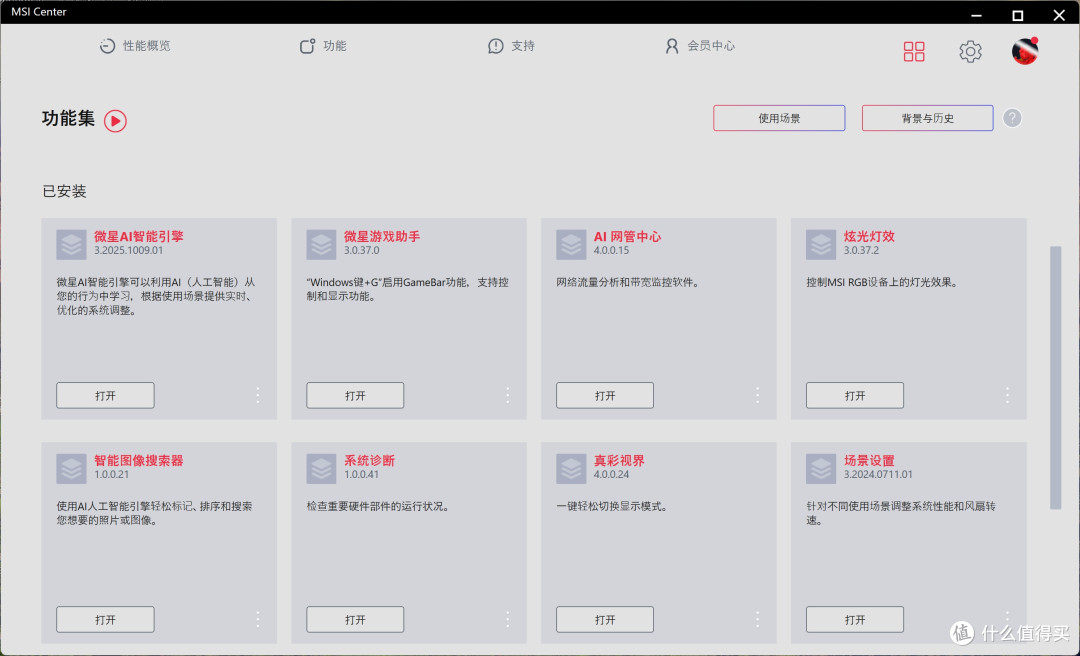The image size is (1080, 656).
Task: Click description 一键轻松切换显示模式。
Action: pos(612,506)
